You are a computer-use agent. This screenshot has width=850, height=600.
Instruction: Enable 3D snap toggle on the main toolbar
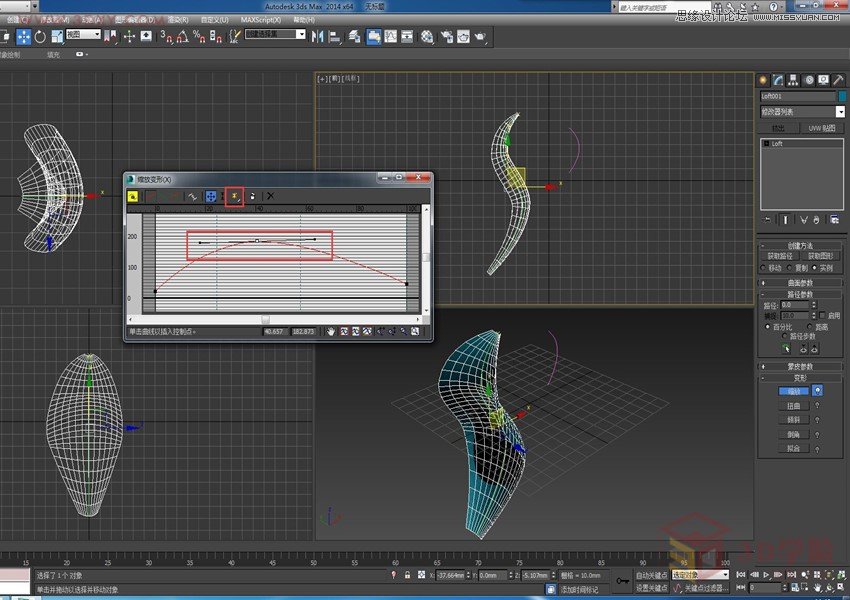point(164,38)
